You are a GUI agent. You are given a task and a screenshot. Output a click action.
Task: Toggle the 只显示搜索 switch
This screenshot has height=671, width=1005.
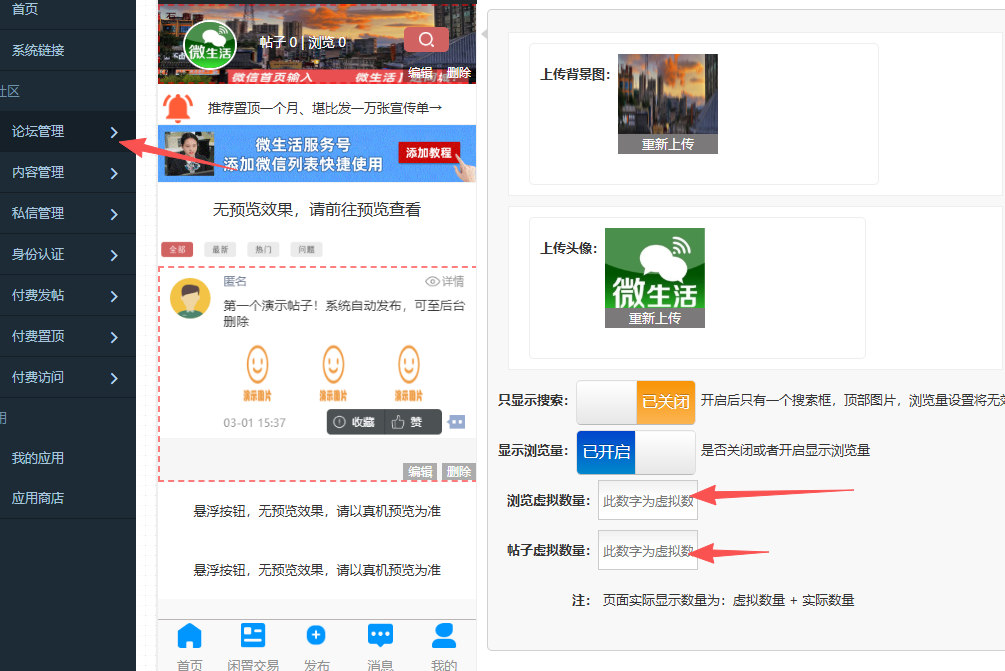pyautogui.click(x=636, y=402)
